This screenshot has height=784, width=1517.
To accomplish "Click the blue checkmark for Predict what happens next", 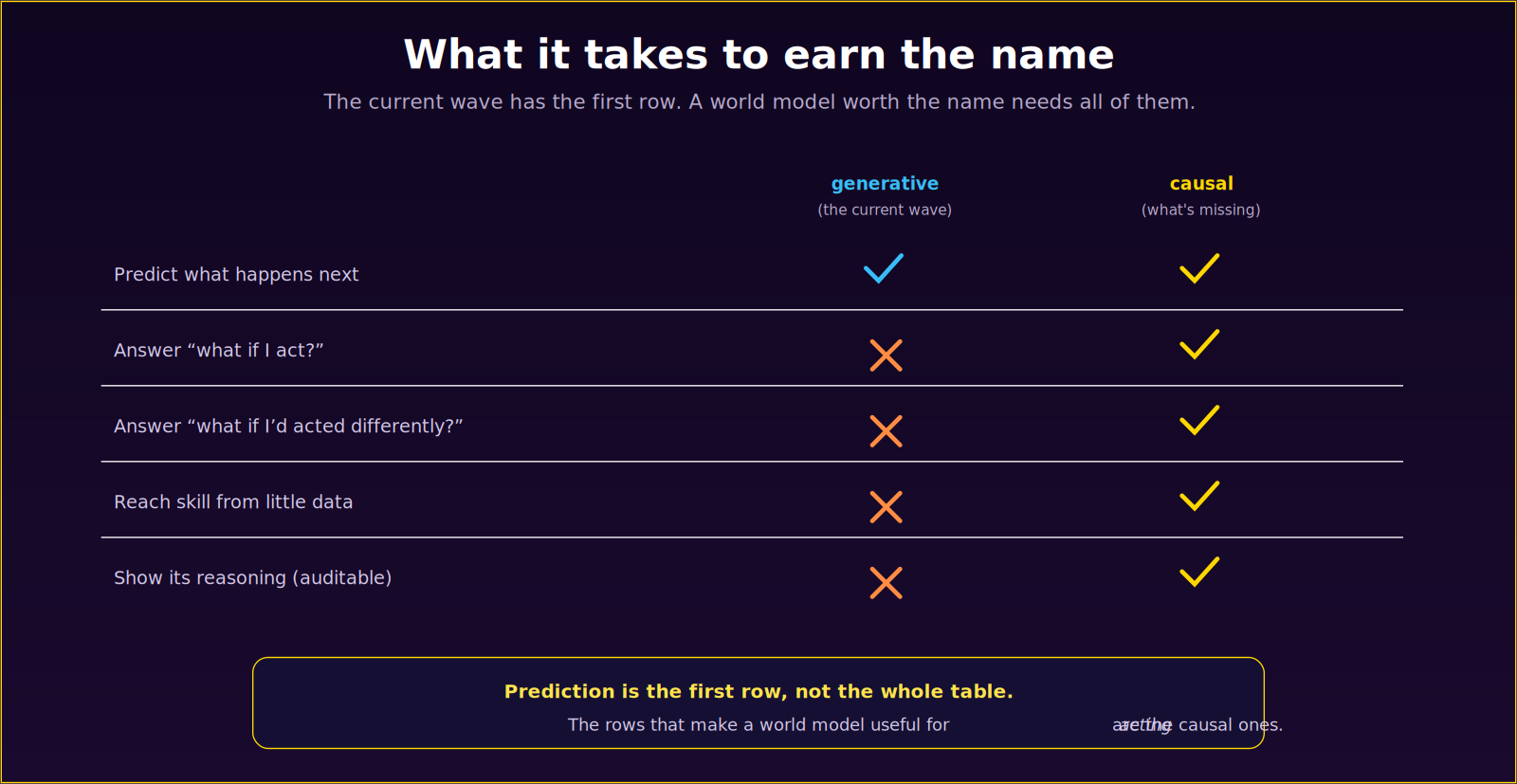I will pos(884,268).
